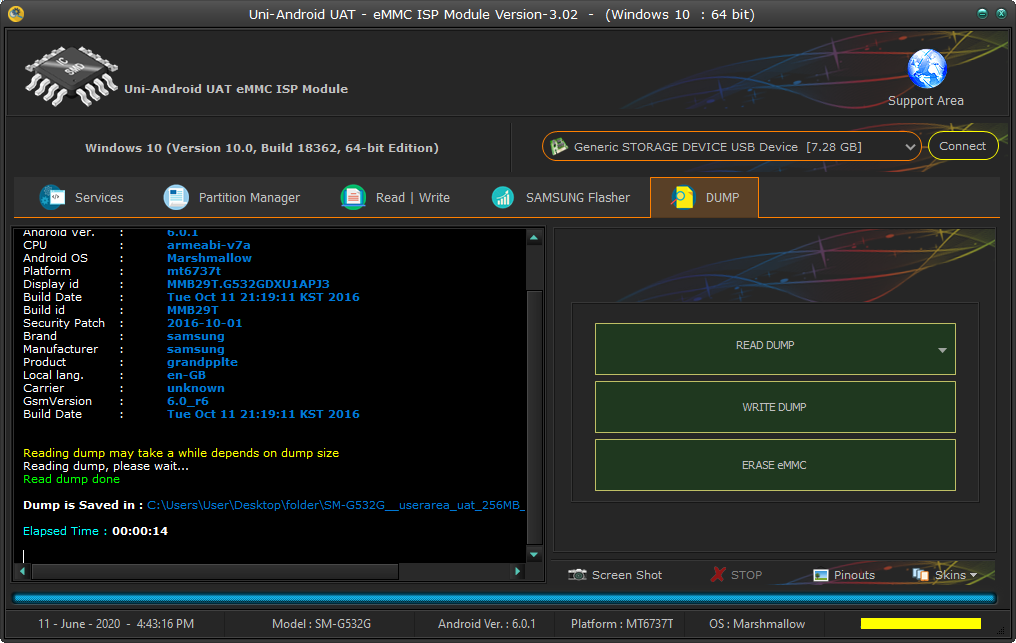Click the log's down scroll arrow
Viewport: 1016px width, 643px height.
pyautogui.click(x=534, y=554)
